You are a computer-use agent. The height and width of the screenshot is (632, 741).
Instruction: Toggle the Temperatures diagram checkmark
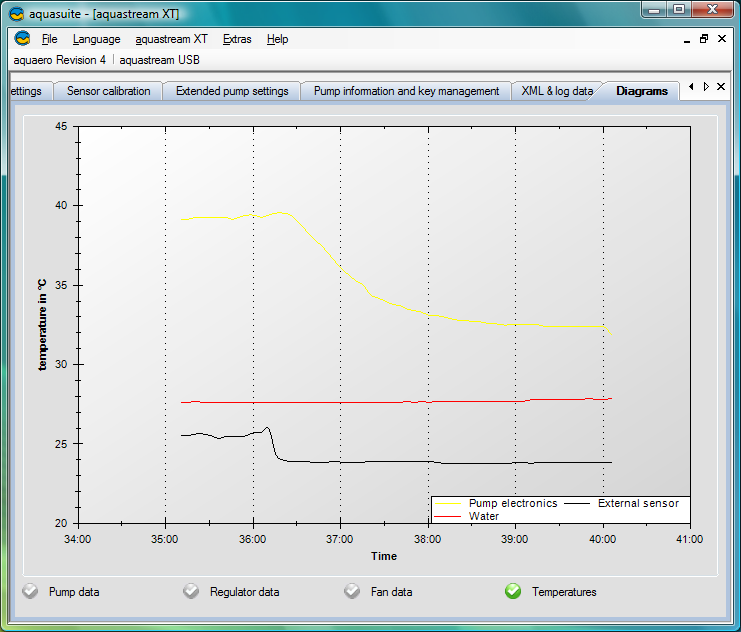[x=513, y=591]
